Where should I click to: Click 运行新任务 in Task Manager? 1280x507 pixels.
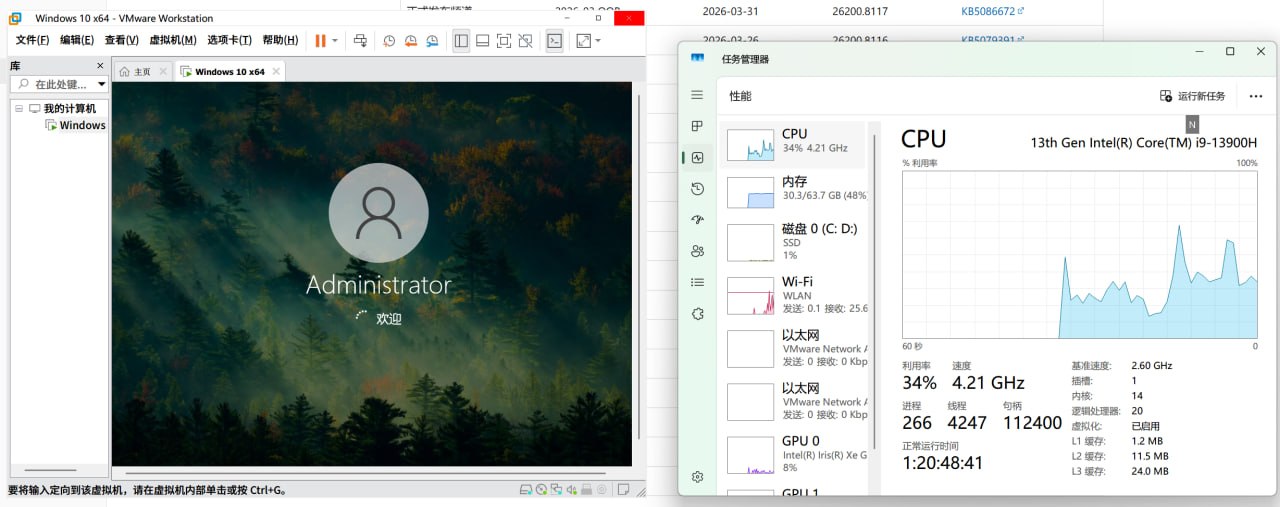(x=1192, y=96)
